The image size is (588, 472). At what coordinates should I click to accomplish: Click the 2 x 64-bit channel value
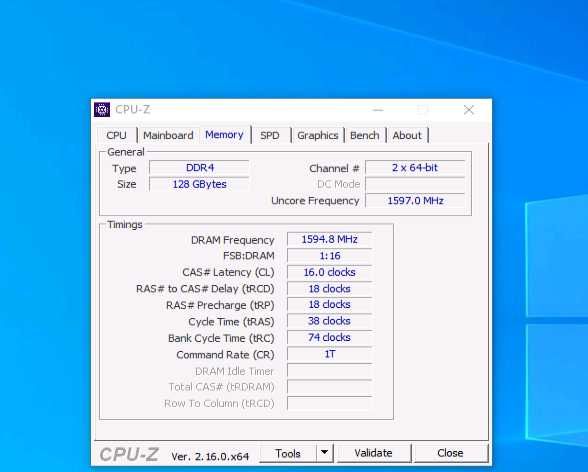pos(415,168)
